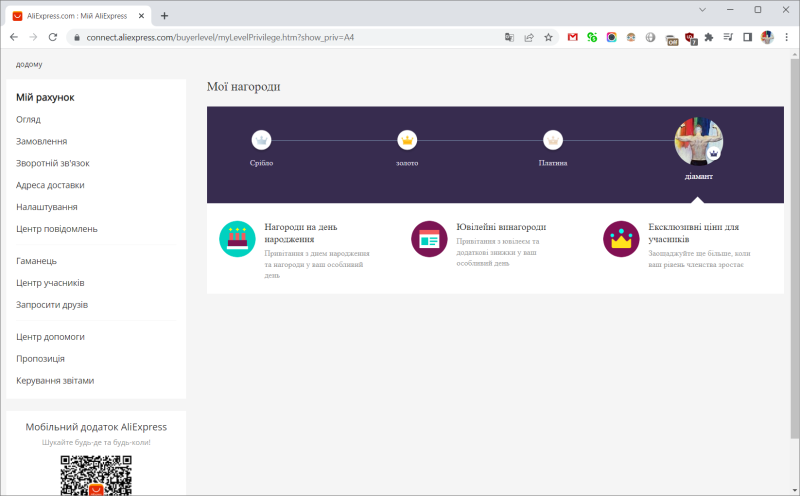Open the Chrome three-dot menu
Viewport: 800px width, 496px height.
click(786, 37)
